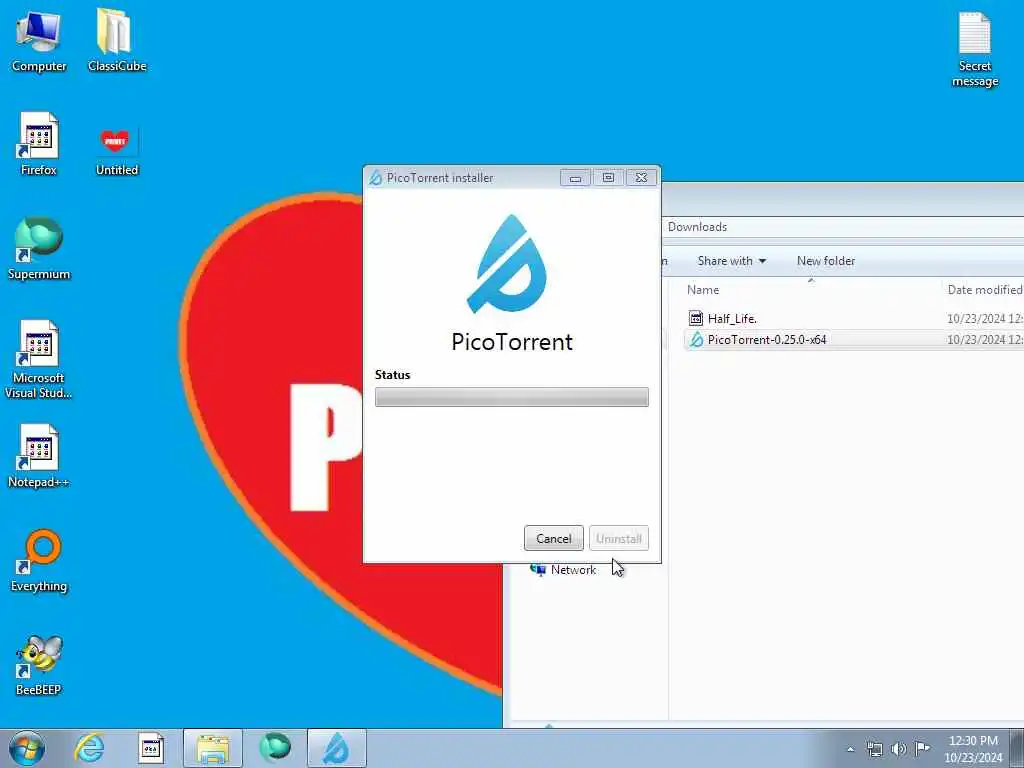Select the ClassiCube folder on desktop
This screenshot has width=1024, height=768.
click(117, 40)
